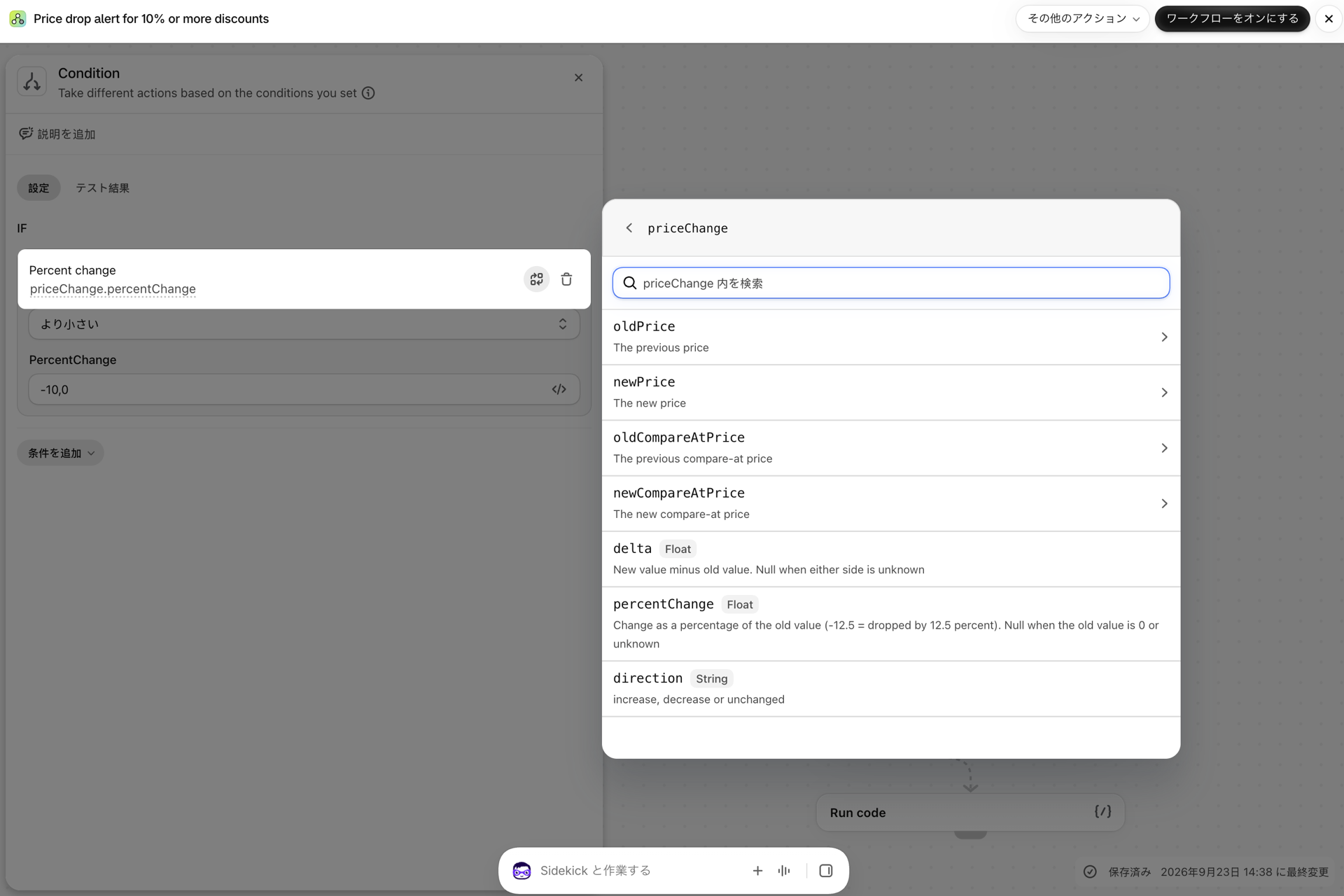Select the direction String variable

tap(890, 689)
